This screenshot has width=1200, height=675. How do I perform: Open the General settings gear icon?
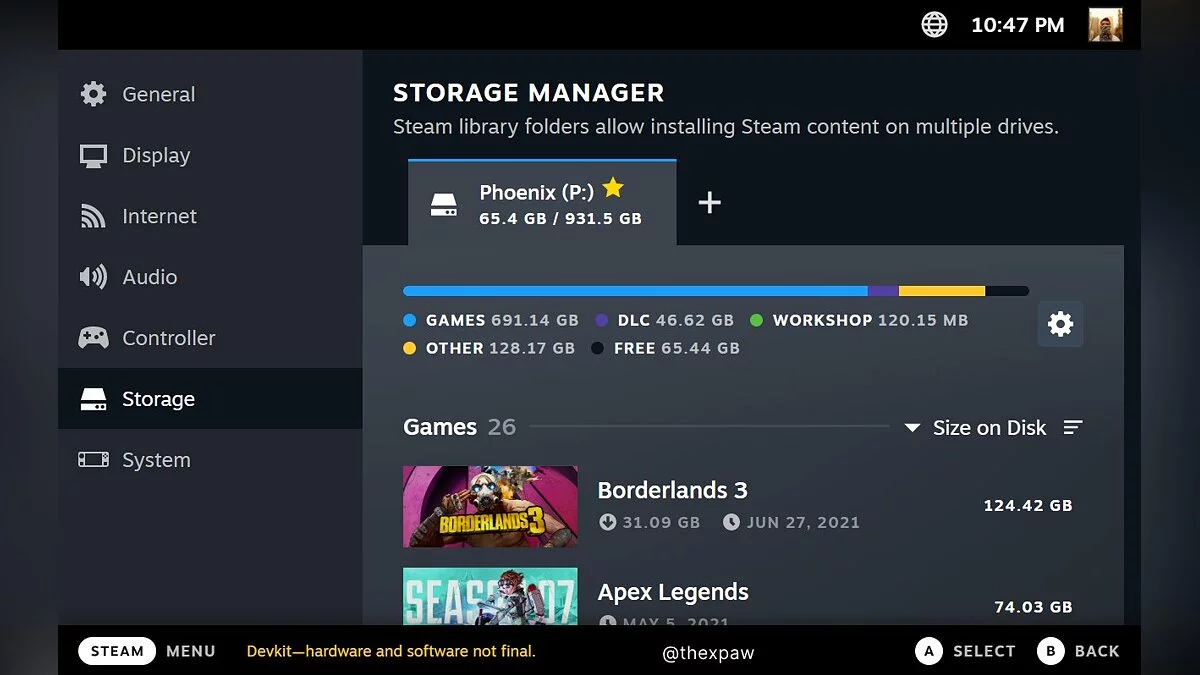[93, 94]
